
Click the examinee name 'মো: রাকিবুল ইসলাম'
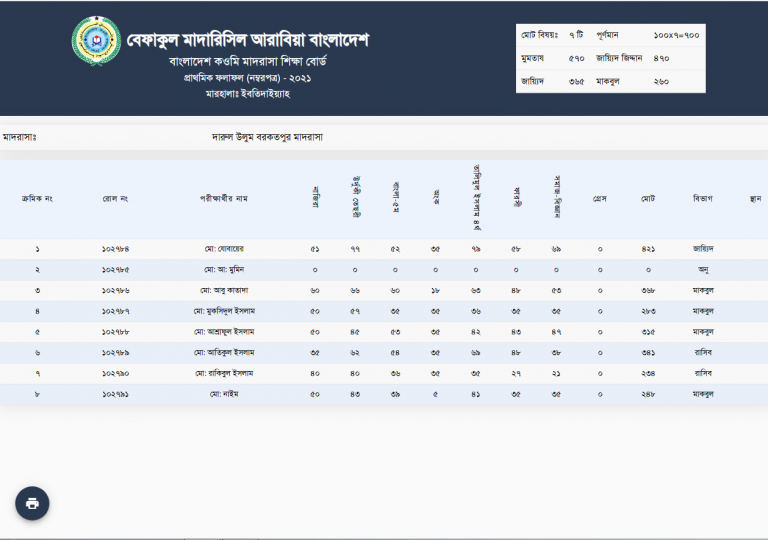[x=224, y=373]
